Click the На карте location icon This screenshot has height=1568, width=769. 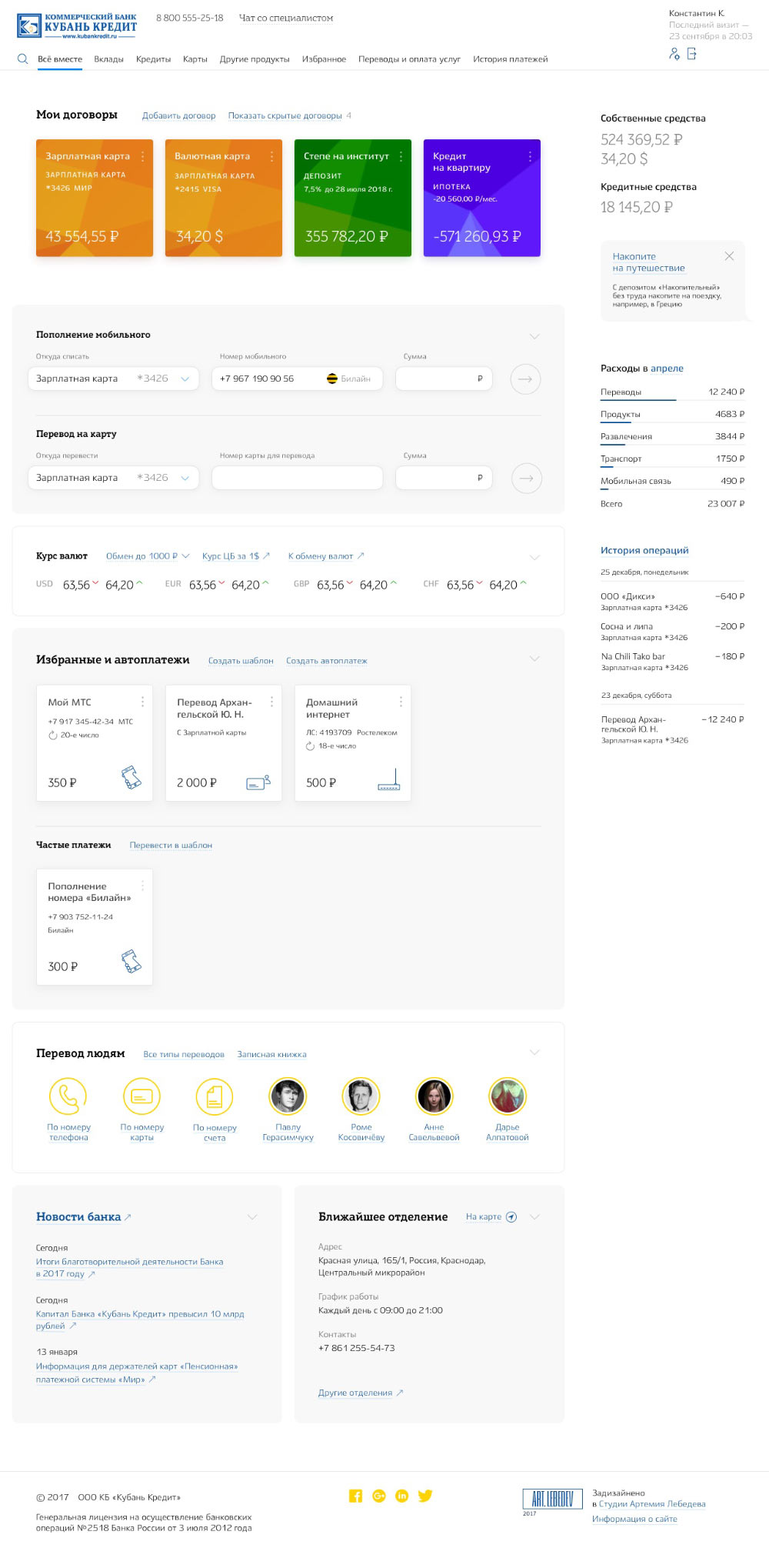point(511,1217)
